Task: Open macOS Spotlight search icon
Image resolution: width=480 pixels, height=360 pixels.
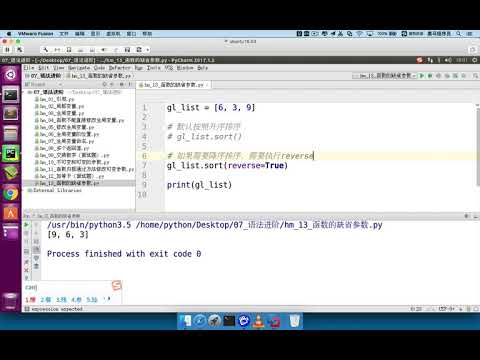Action: (459, 34)
